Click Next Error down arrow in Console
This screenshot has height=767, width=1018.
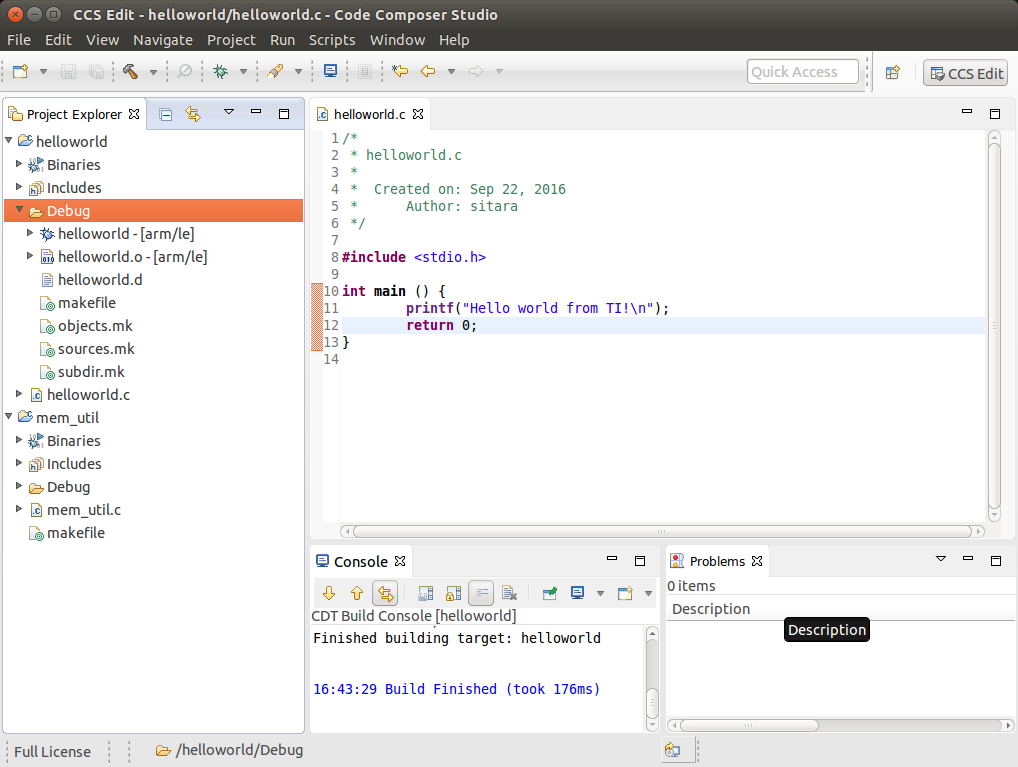coord(328,593)
